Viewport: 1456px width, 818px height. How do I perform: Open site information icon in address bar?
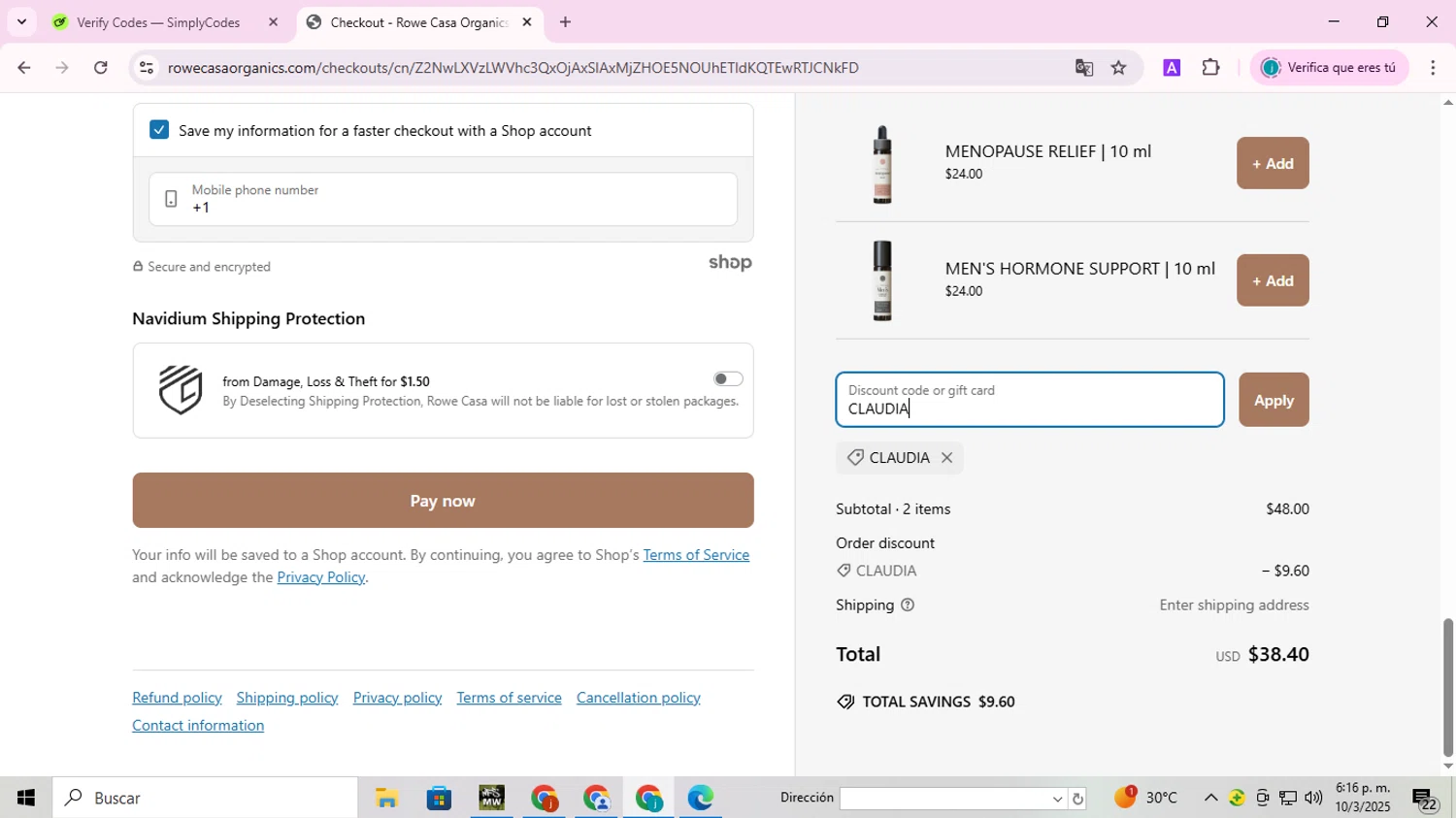point(146,67)
